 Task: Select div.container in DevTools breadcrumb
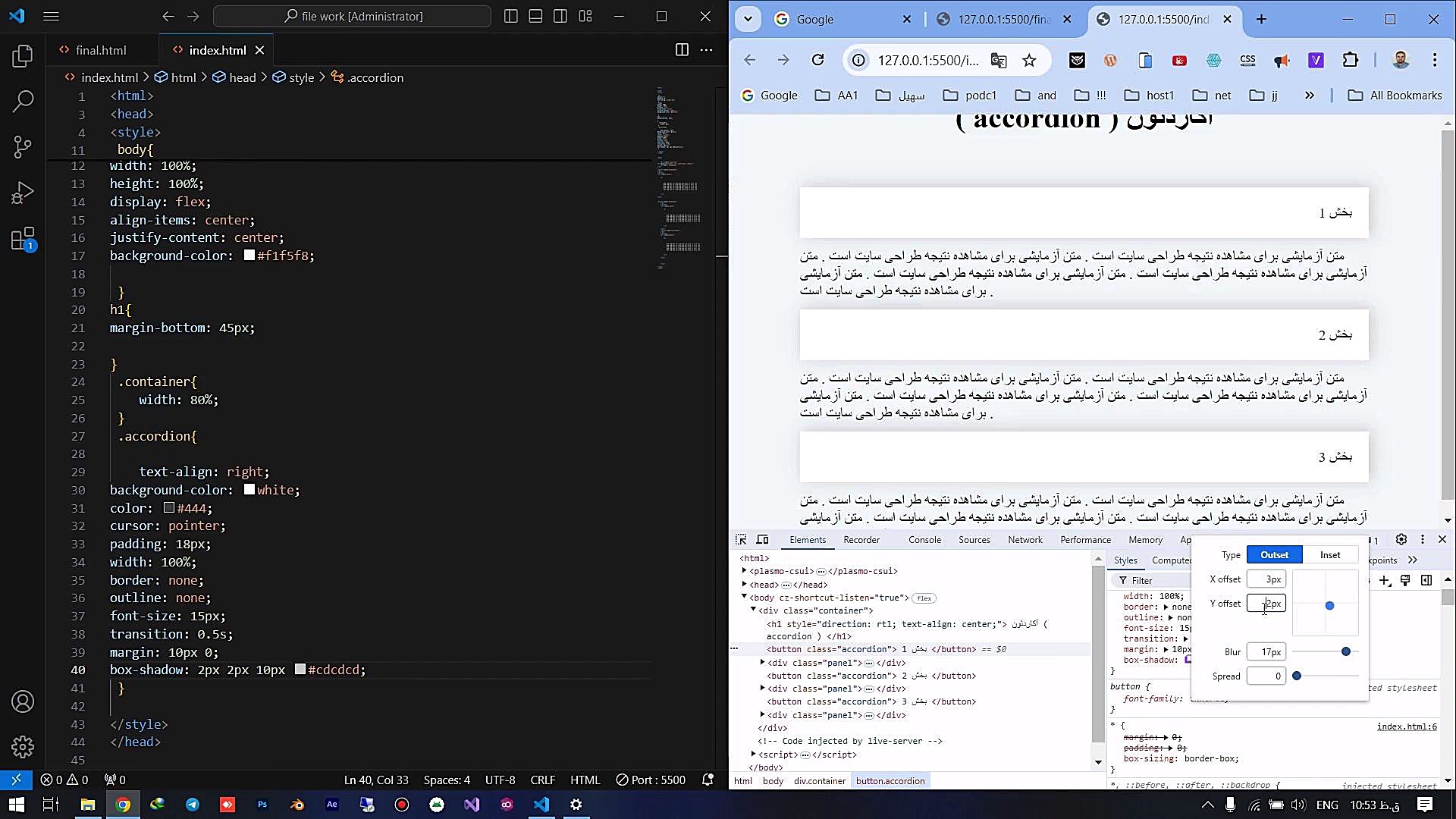click(820, 781)
